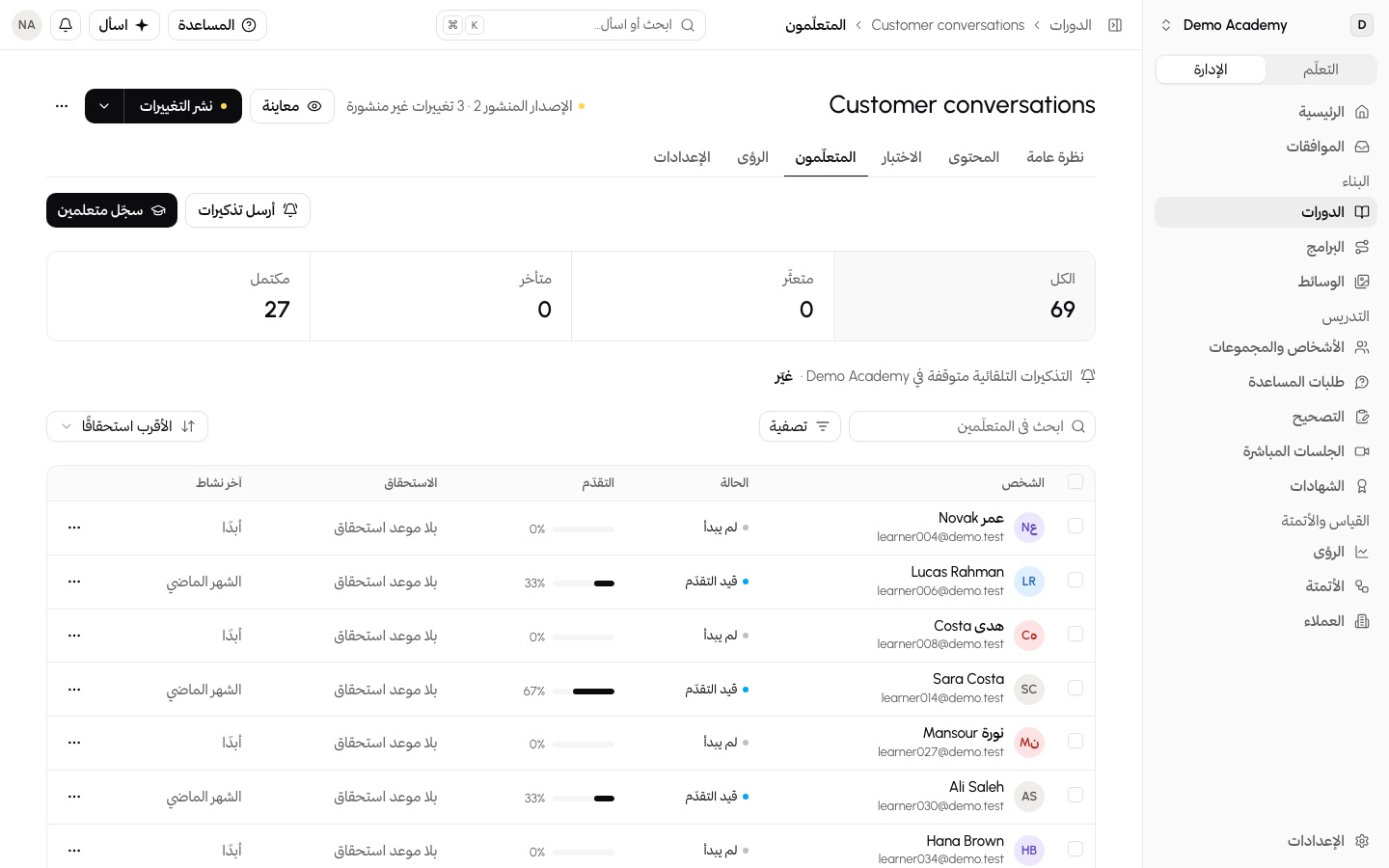Open الأتمتة automation page
The image size is (1389, 868).
pyautogui.click(x=1266, y=586)
